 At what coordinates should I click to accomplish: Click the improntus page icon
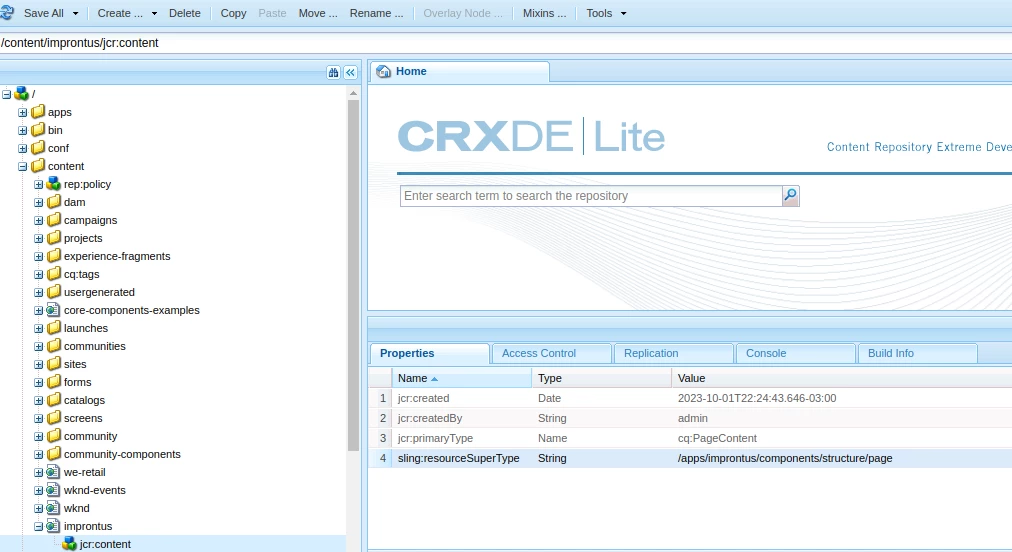point(54,526)
